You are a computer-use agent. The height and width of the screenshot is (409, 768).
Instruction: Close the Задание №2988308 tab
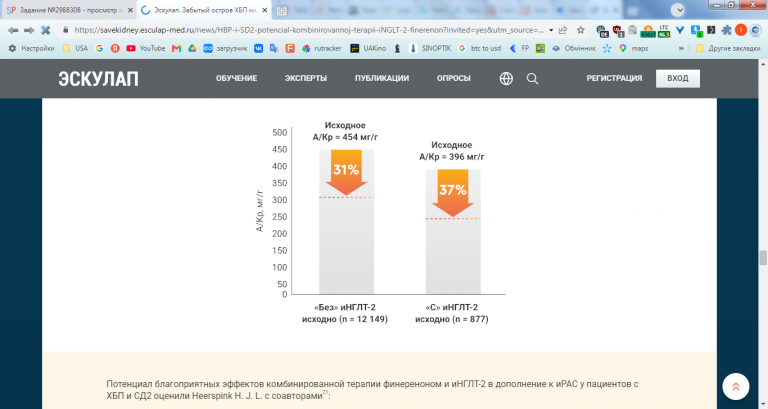pyautogui.click(x=130, y=10)
